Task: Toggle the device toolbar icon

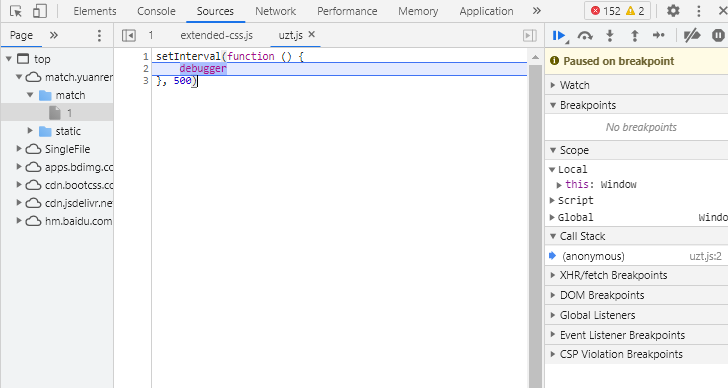Action: (x=39, y=11)
